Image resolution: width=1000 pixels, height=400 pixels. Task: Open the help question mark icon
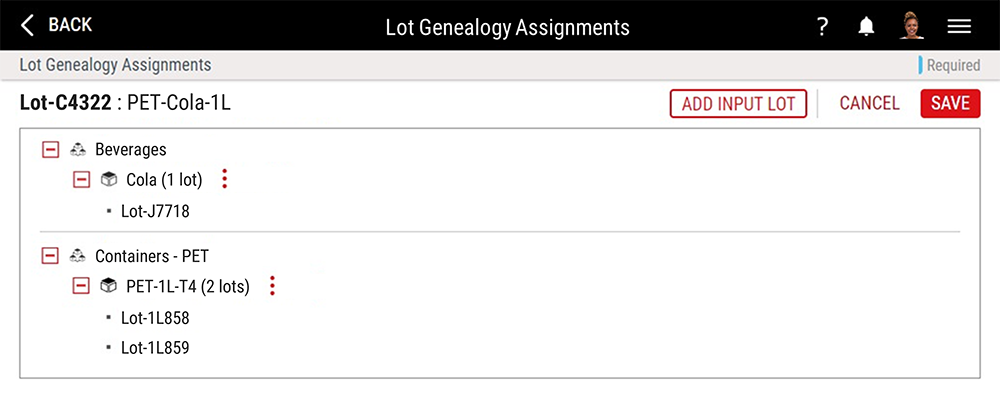point(822,26)
